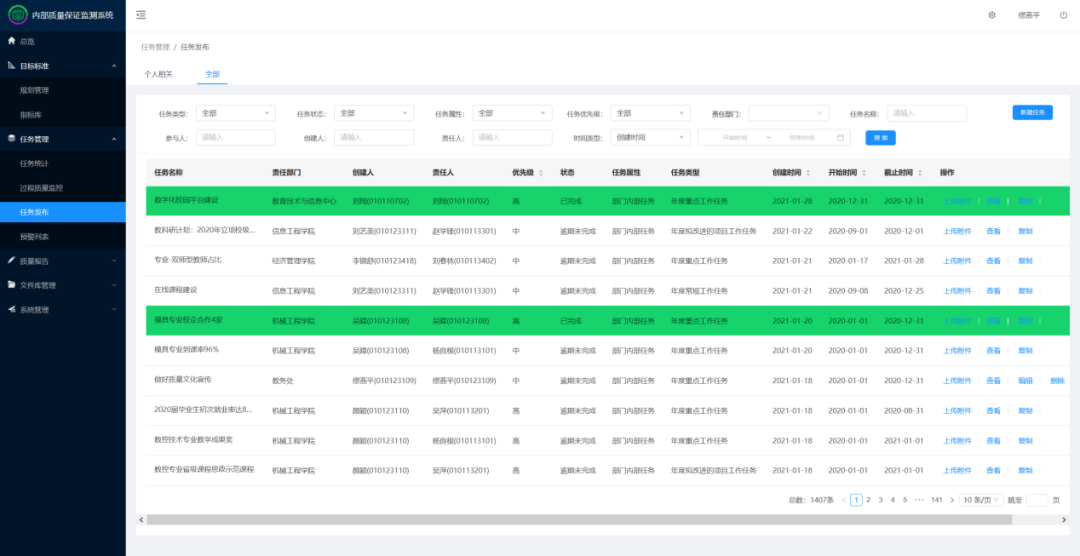This screenshot has height=556, width=1080.
Task: Click the 文件库管理 folder icon in sidebar
Action: pos(12,285)
